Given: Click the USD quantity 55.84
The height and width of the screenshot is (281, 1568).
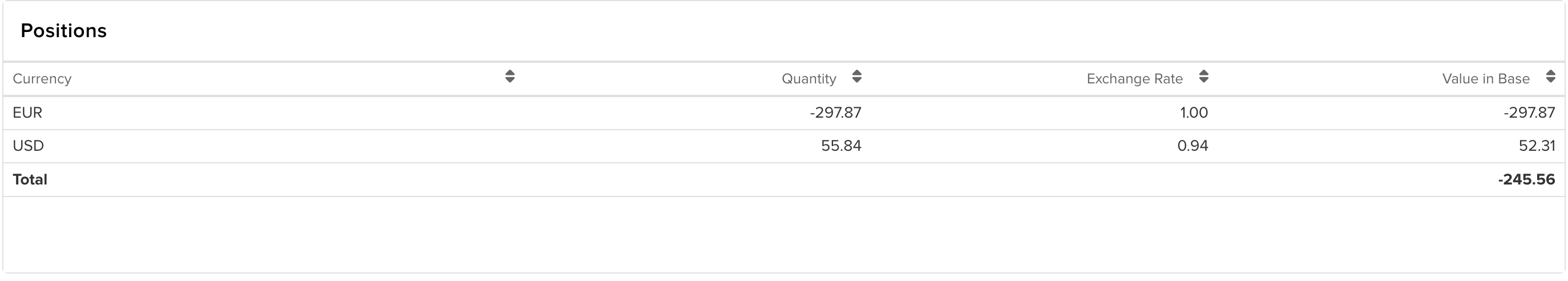Looking at the screenshot, I should (840, 146).
